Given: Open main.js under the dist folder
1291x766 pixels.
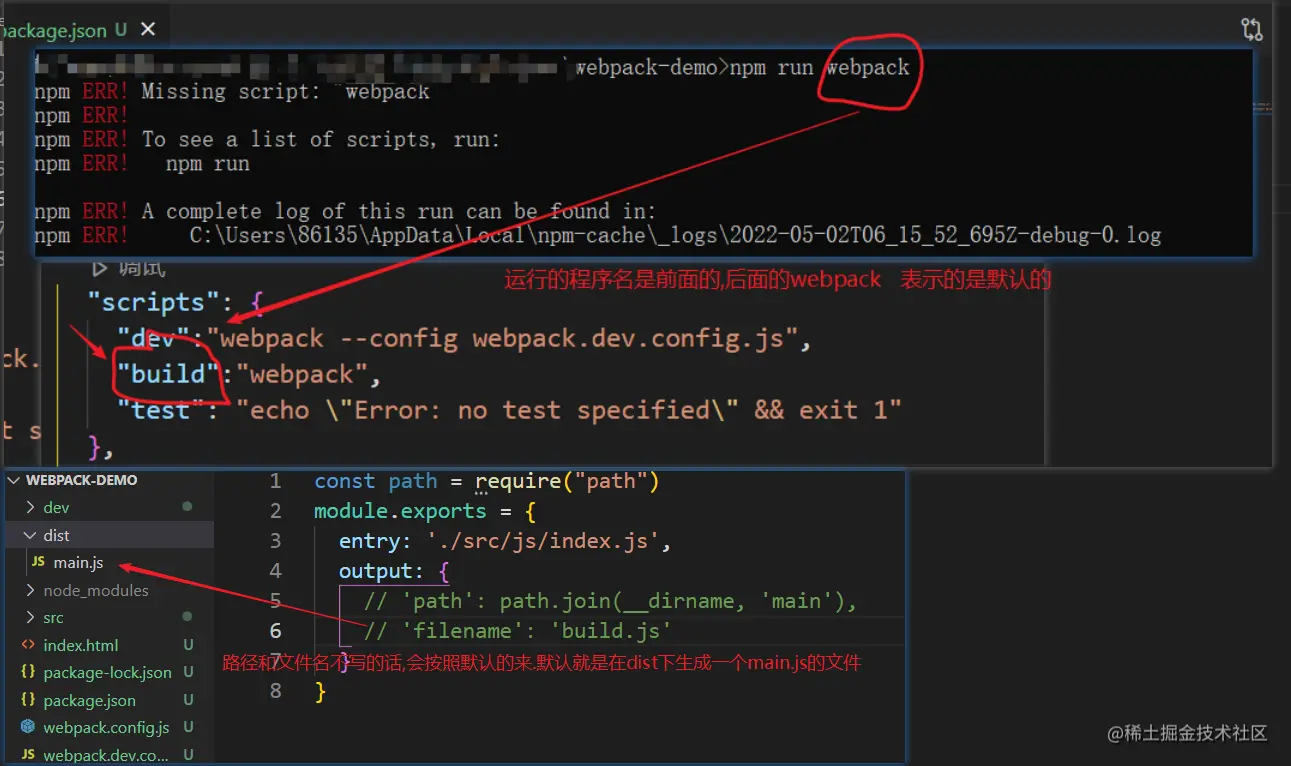Looking at the screenshot, I should click(x=79, y=563).
